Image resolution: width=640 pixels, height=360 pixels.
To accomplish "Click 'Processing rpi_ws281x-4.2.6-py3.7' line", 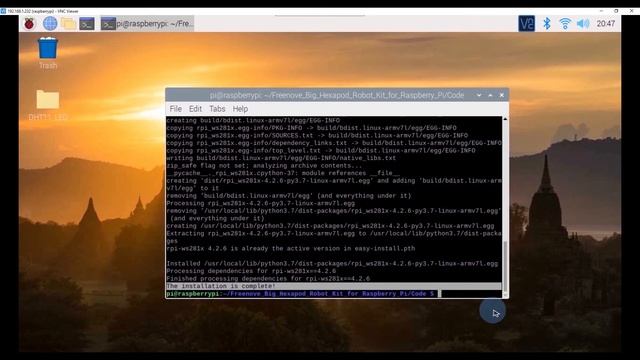I will (x=260, y=203).
